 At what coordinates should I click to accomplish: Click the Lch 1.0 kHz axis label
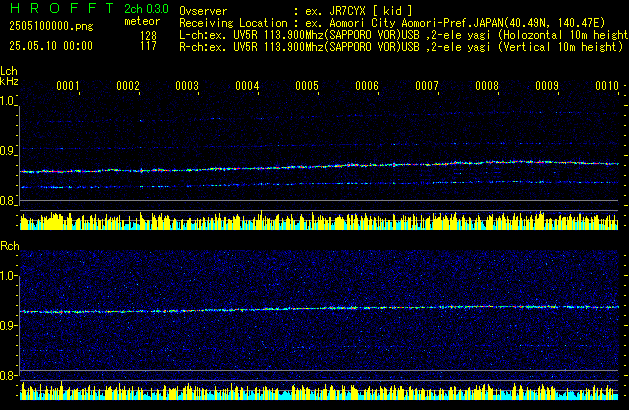pos(7,101)
